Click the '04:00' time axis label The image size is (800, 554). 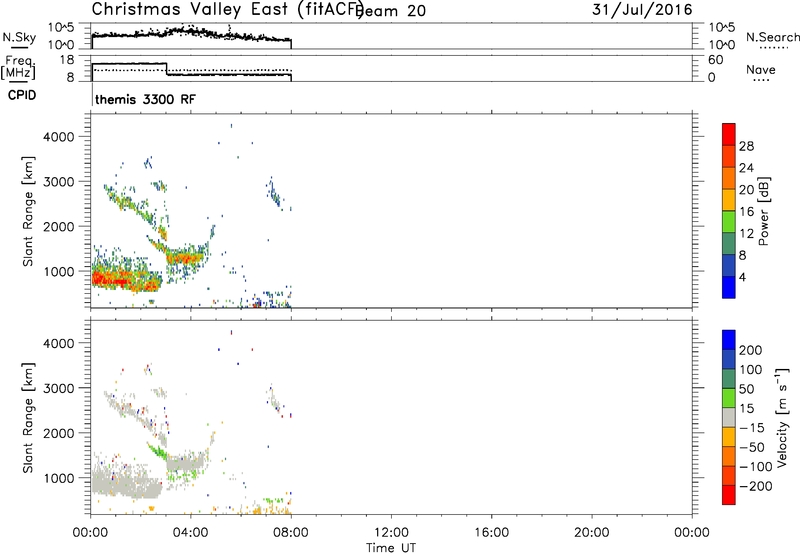[190, 533]
